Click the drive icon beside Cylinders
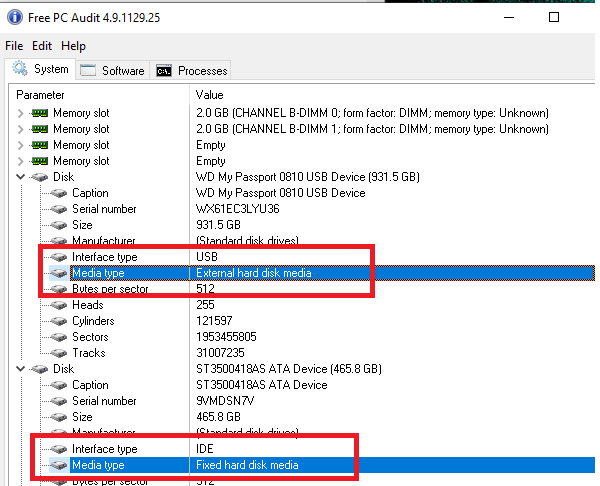Screen dimensions: 600x486 click(59, 321)
